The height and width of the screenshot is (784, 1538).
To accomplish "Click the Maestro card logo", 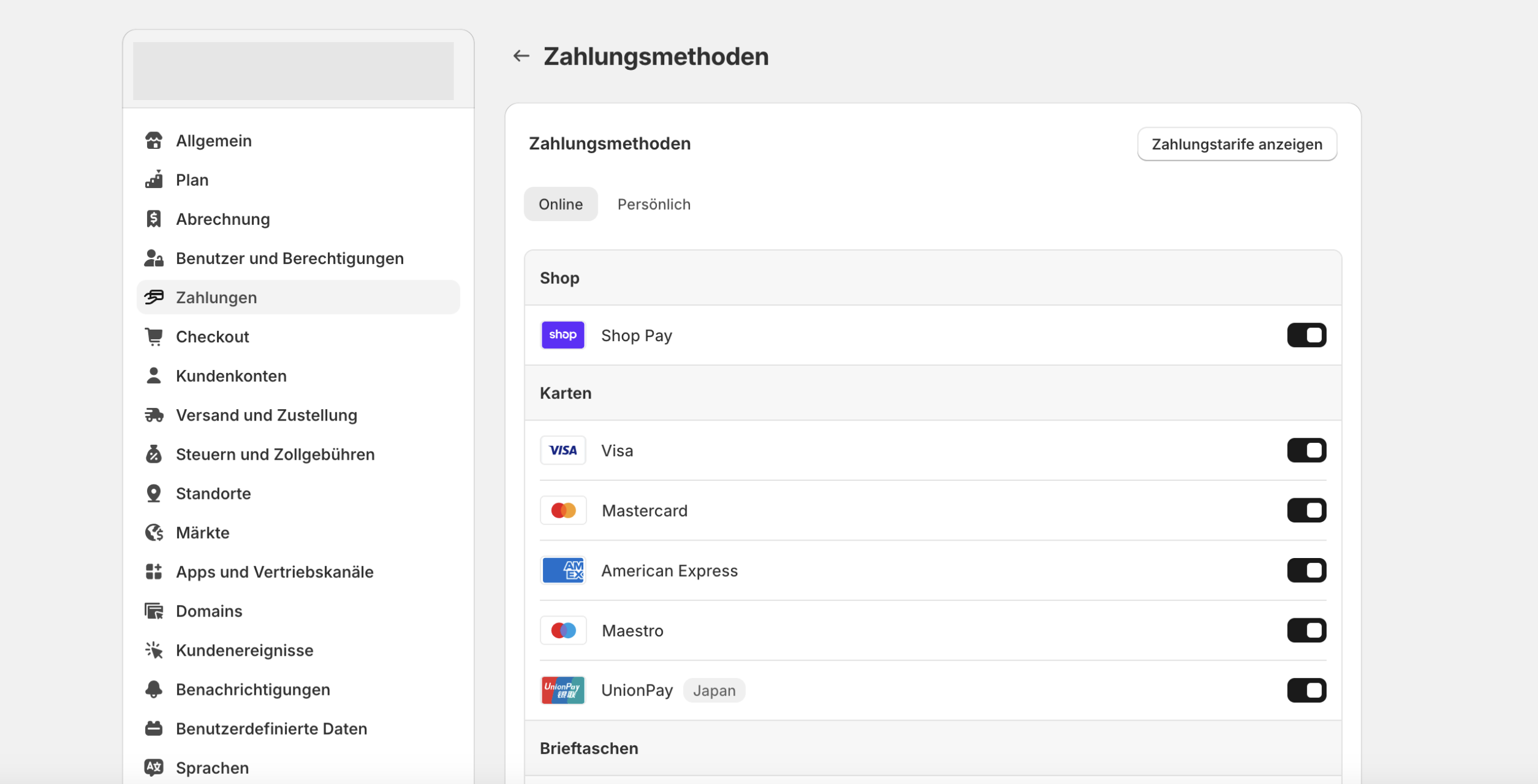I will click(563, 630).
